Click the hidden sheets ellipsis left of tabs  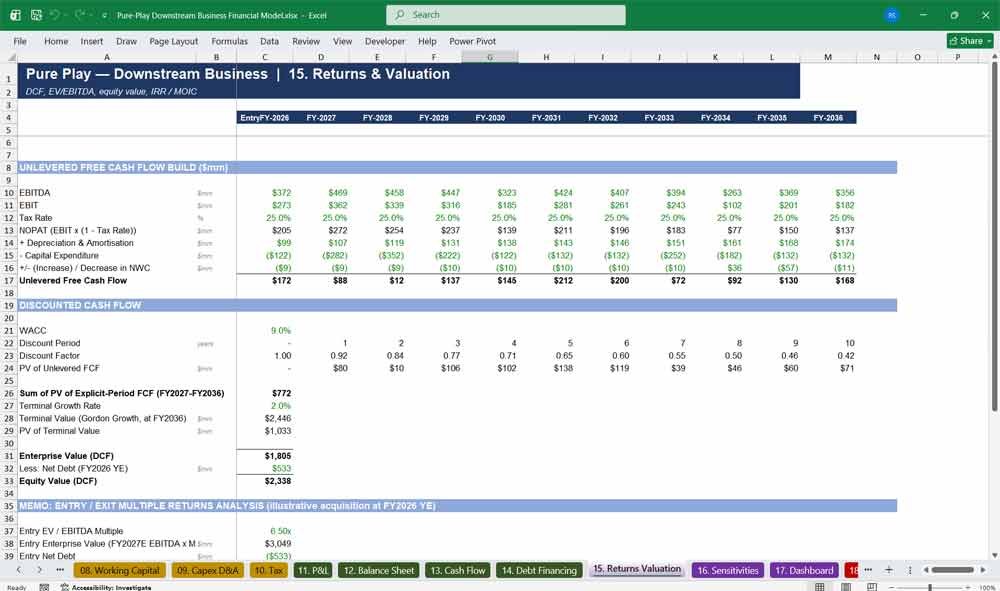pyautogui.click(x=60, y=570)
